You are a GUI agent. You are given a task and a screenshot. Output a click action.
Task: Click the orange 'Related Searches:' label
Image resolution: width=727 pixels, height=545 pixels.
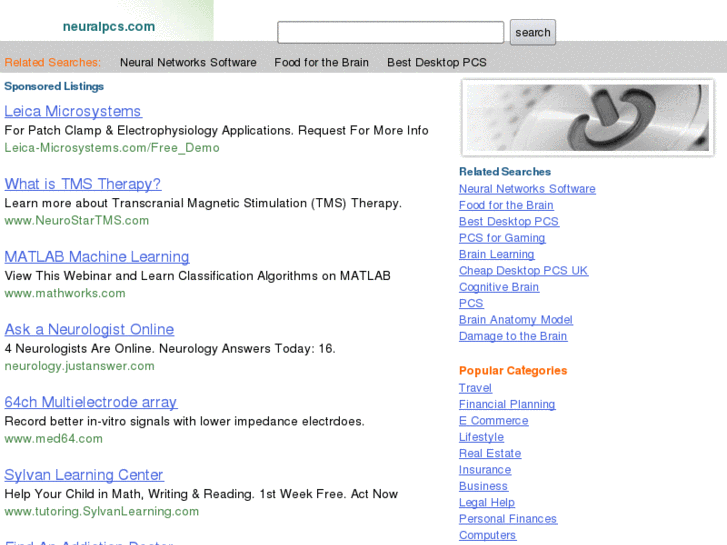tap(52, 62)
